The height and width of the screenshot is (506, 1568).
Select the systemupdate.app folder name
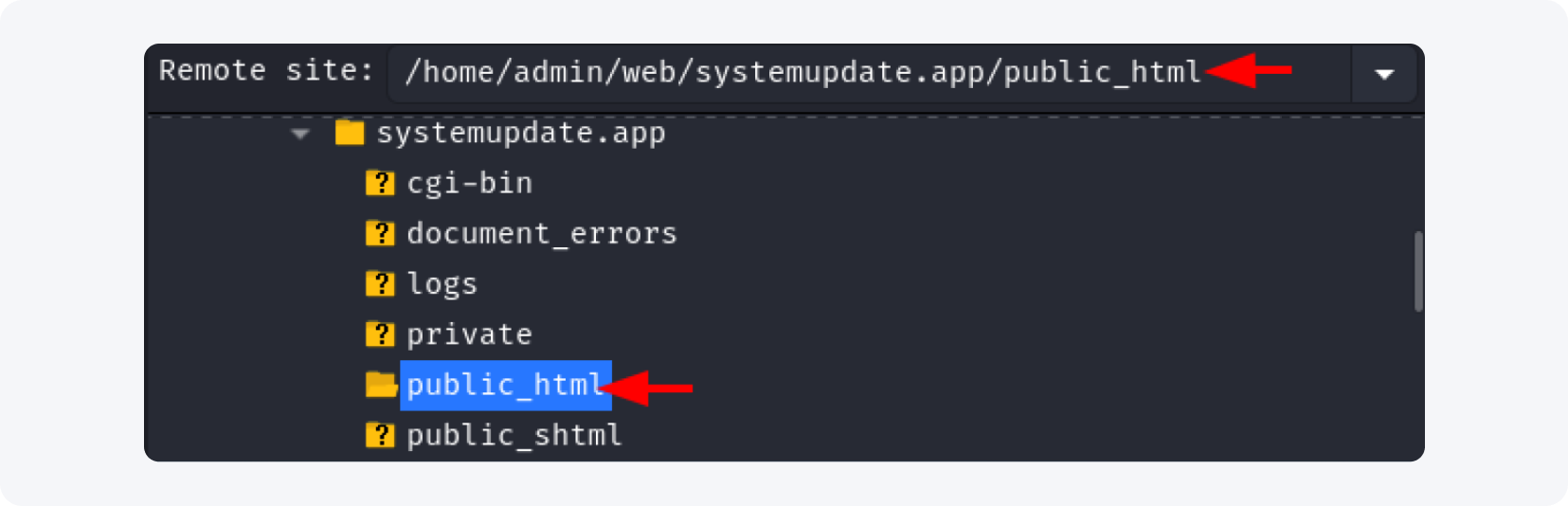point(520,133)
